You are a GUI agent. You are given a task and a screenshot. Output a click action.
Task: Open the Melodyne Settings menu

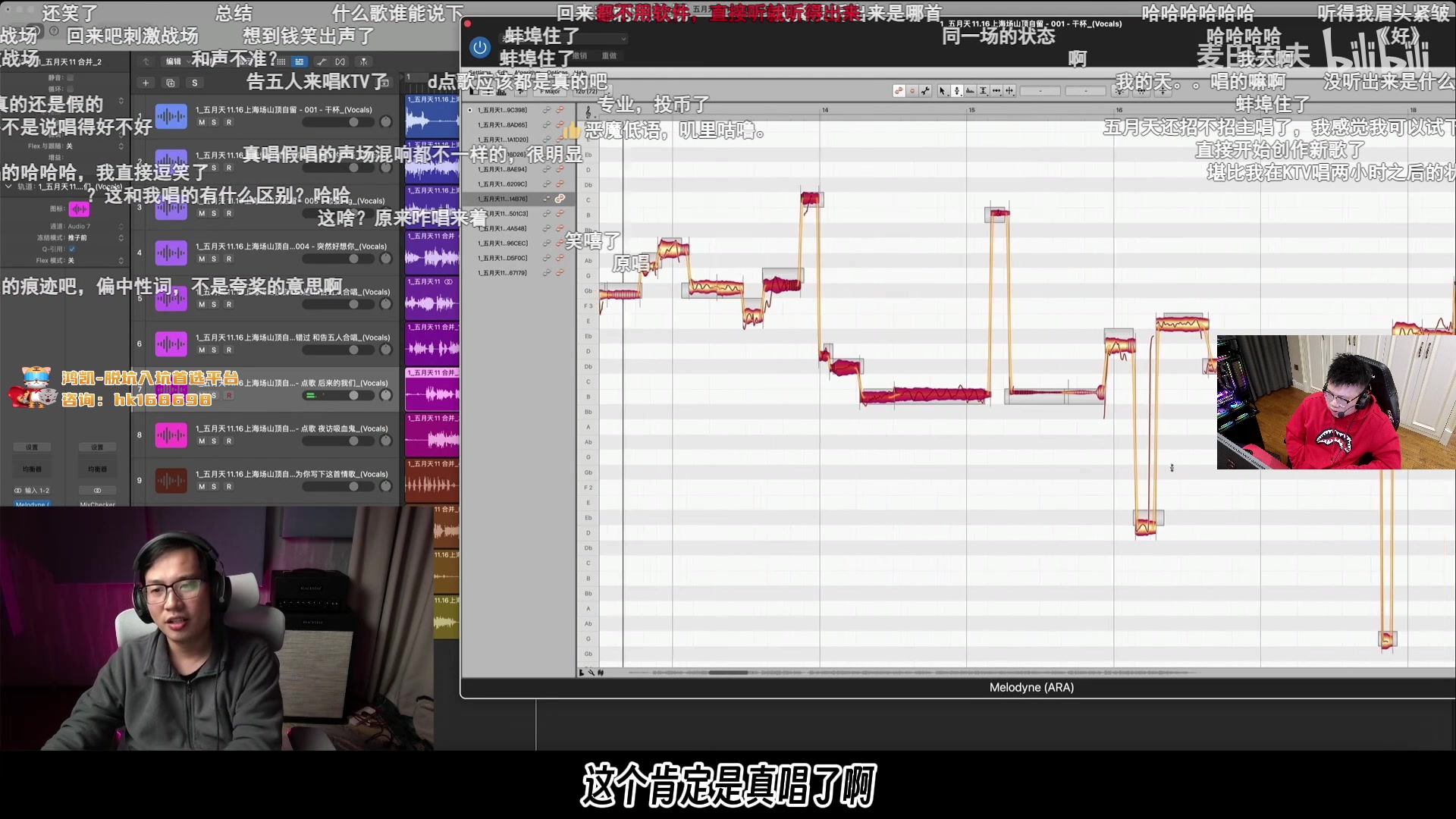(480, 73)
